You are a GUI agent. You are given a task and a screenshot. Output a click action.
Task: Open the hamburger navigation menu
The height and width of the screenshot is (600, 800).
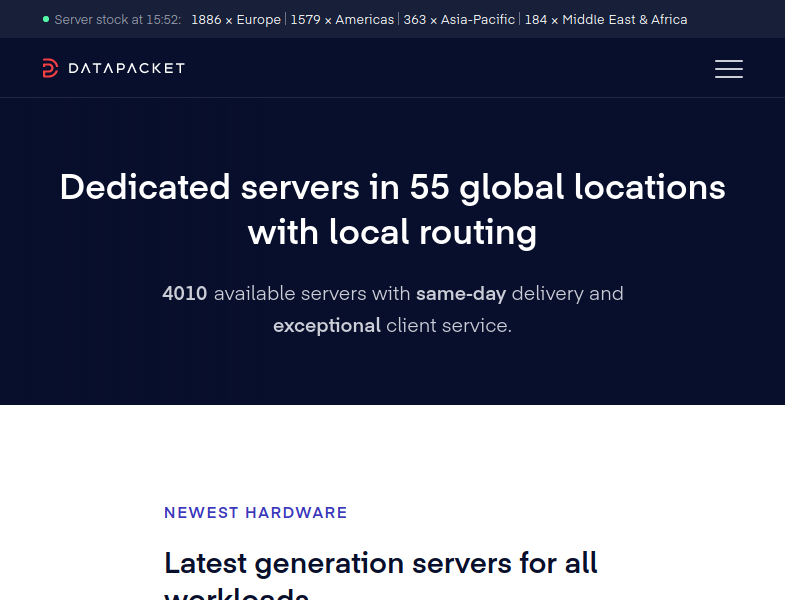click(x=729, y=69)
